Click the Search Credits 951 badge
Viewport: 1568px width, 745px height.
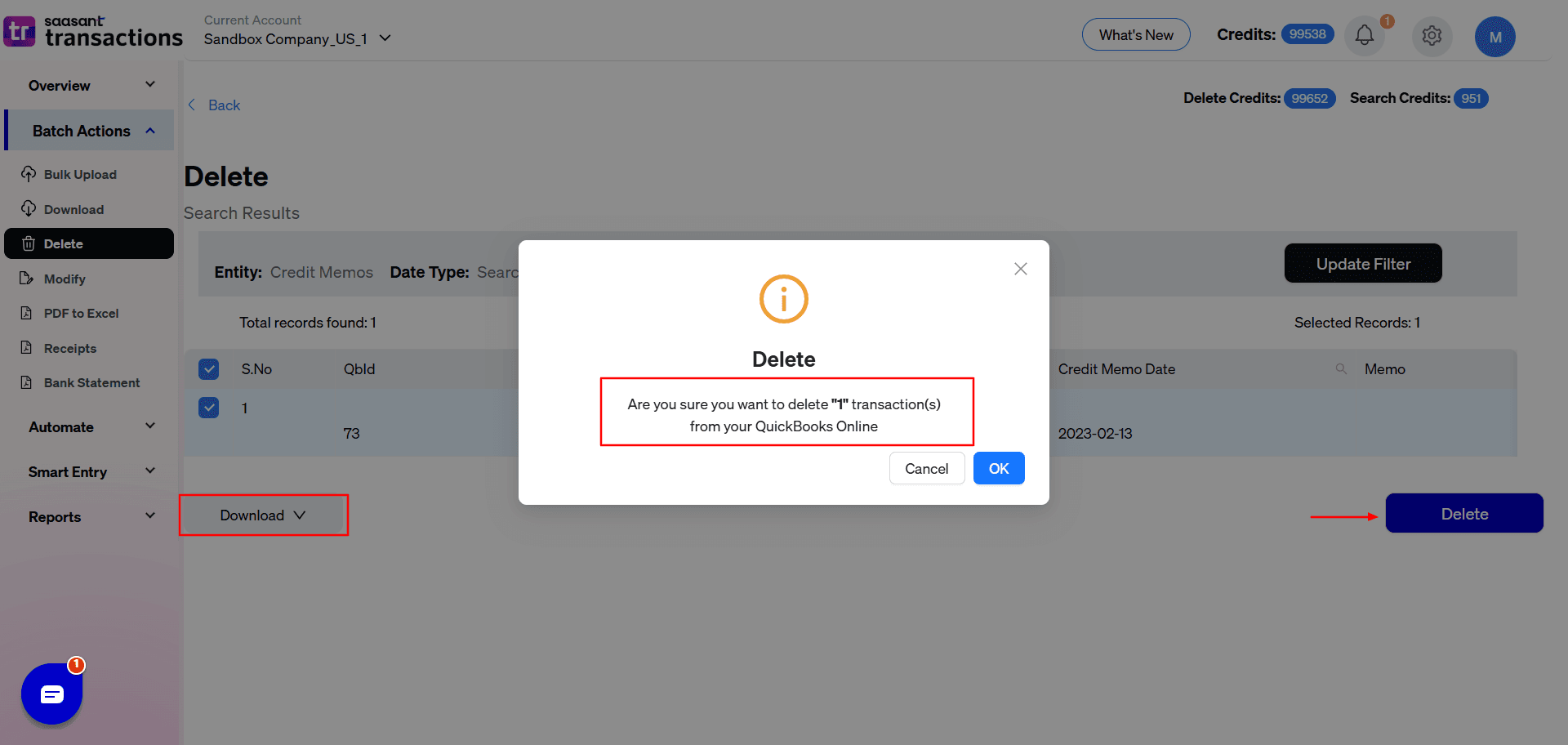pyautogui.click(x=1471, y=98)
